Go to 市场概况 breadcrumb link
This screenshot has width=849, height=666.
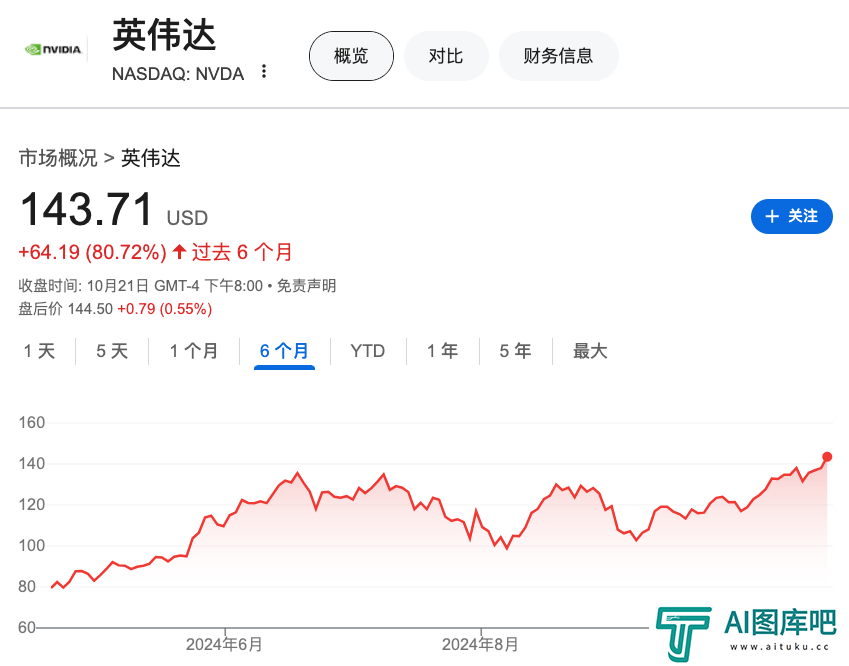(58, 158)
